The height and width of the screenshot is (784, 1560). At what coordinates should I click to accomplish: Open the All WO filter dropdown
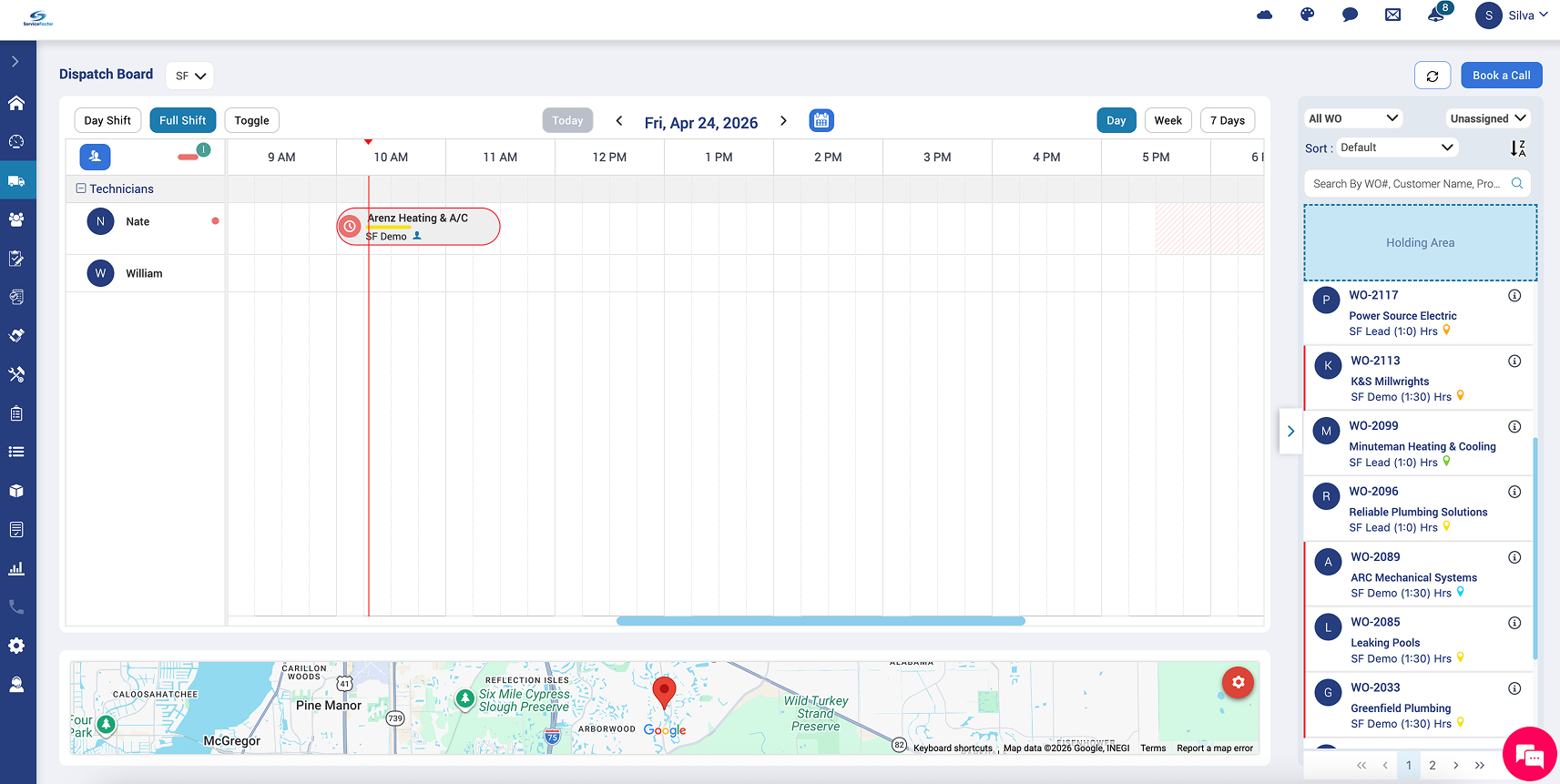tap(1352, 118)
